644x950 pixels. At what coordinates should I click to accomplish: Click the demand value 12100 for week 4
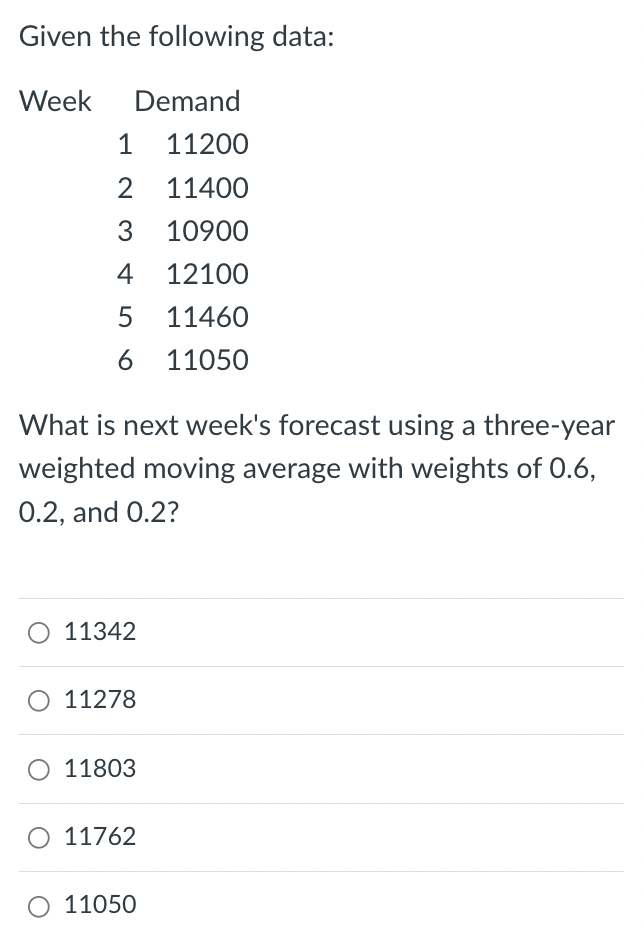(x=206, y=274)
